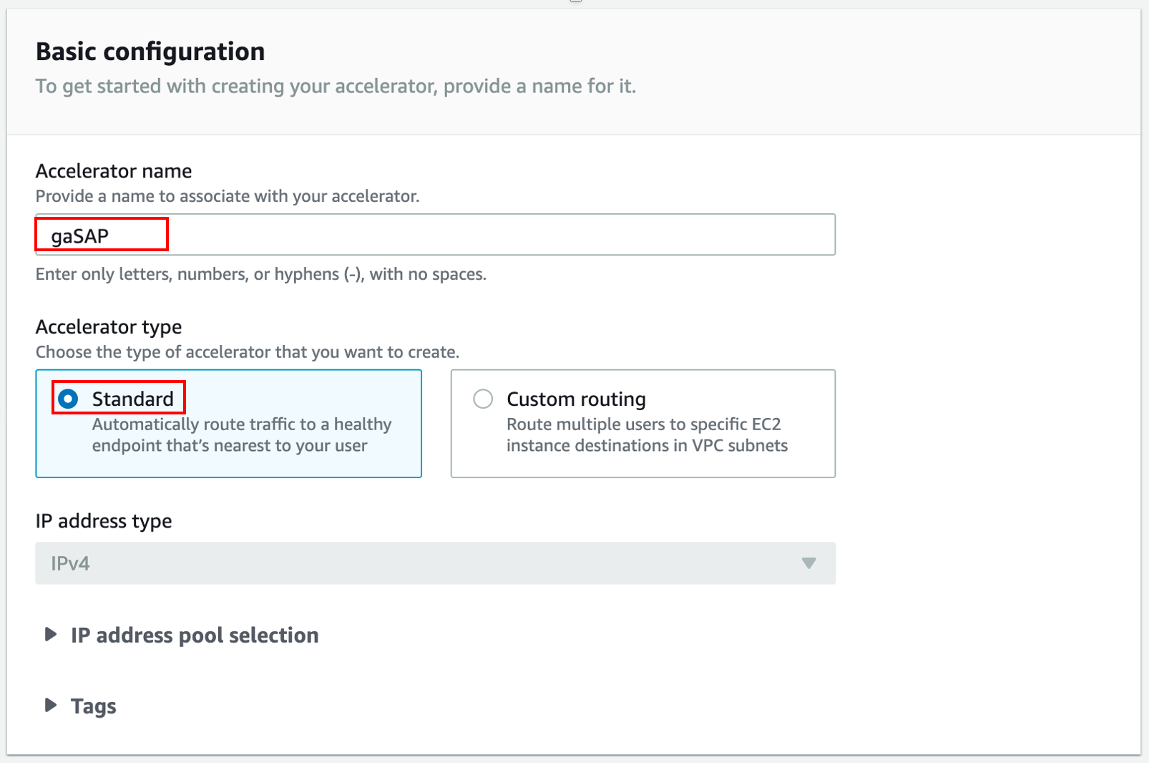Click the "Enter only letters, numbers" hint text

pyautogui.click(x=260, y=274)
